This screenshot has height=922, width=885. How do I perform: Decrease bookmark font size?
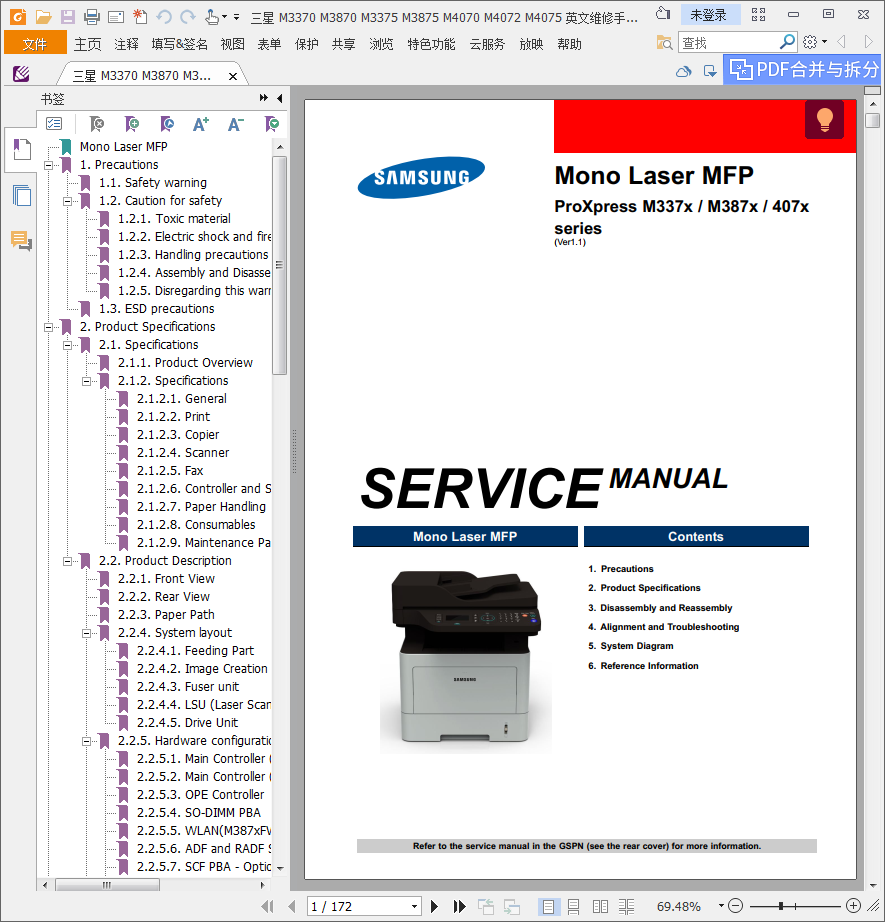coord(236,123)
